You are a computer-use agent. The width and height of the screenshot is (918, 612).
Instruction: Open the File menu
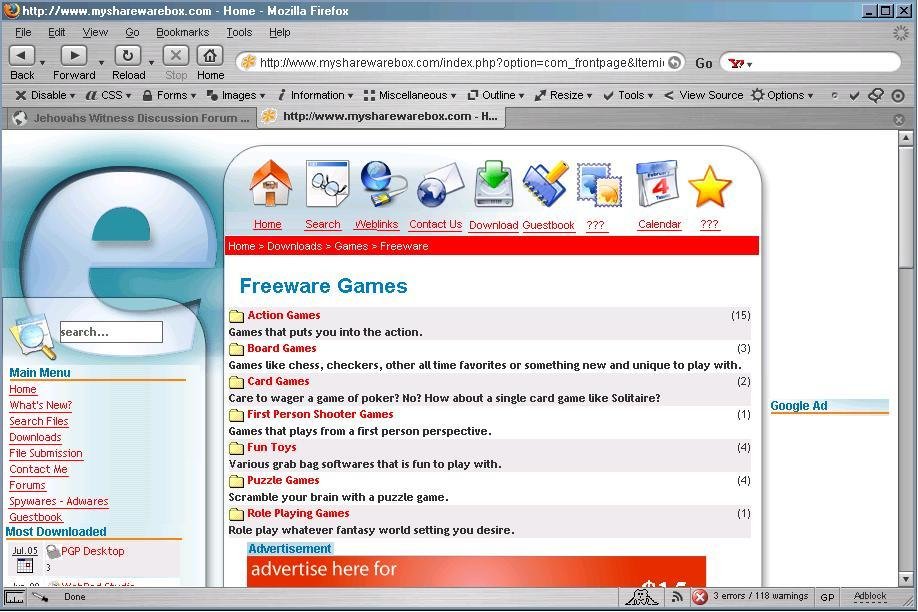(x=23, y=32)
